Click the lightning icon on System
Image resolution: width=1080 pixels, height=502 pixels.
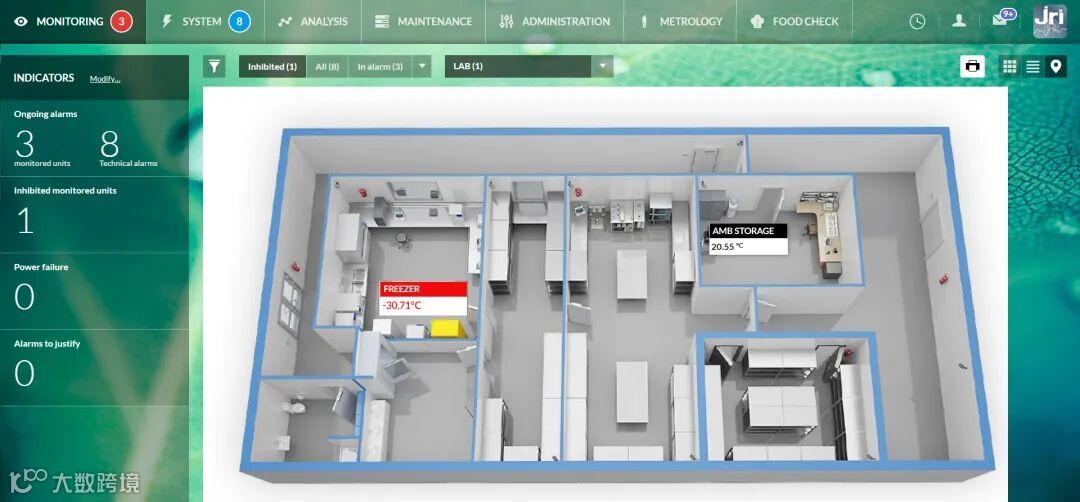pos(167,21)
